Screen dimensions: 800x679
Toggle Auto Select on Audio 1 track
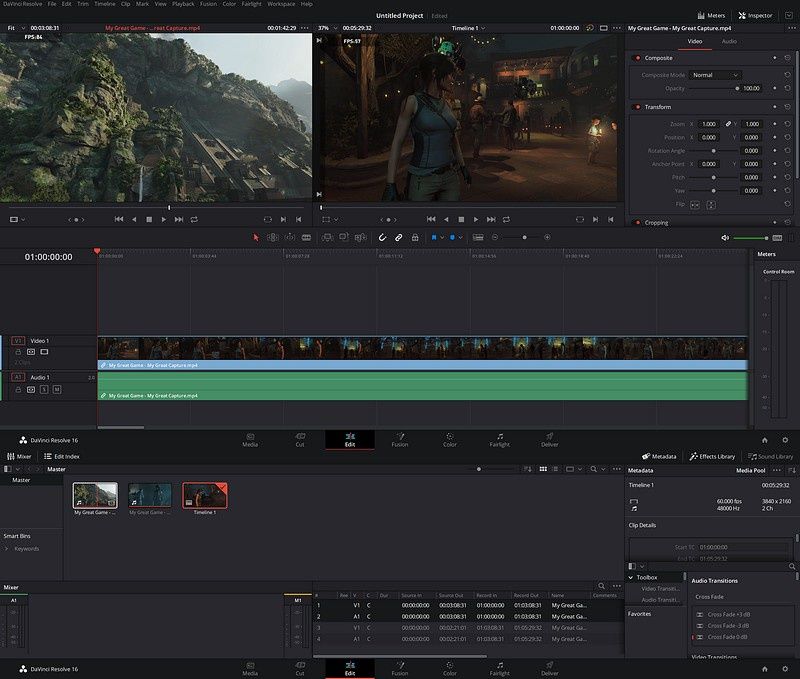31,390
